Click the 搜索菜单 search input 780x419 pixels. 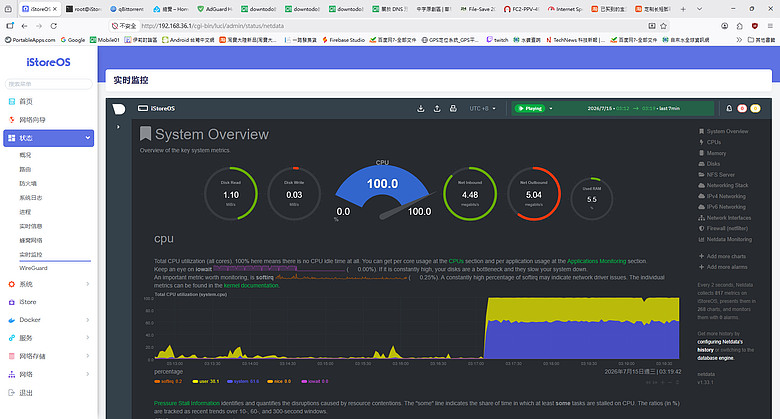(x=49, y=84)
